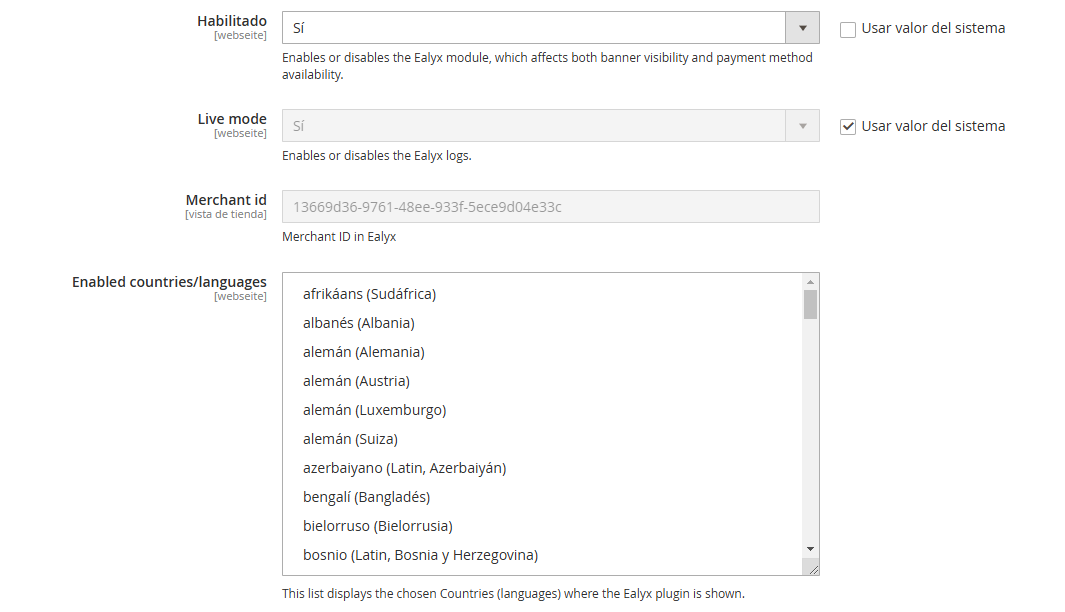Click the Habilitado dropdown arrow button
Screen dimensions: 1065x612
click(x=802, y=28)
